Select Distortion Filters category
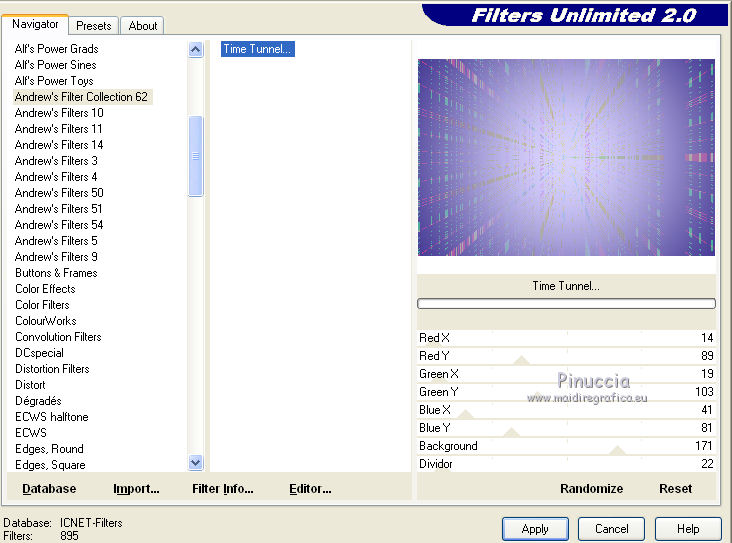Screen dimensions: 732x543 (52, 369)
